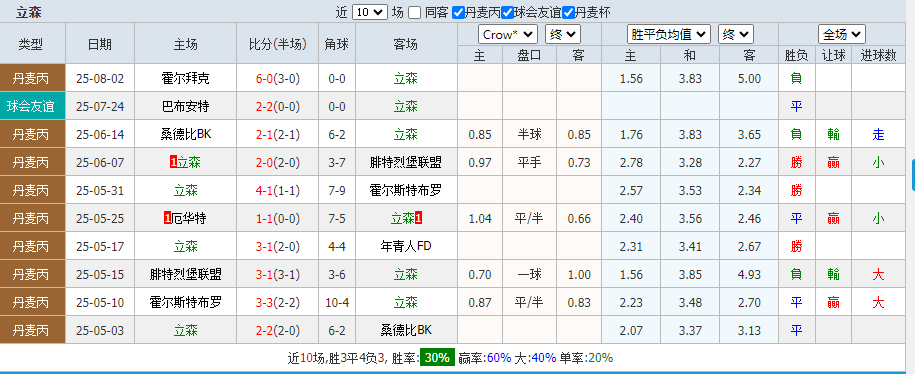This screenshot has height=374, width=915.
Task: Click away odds 4.93
Action: [749, 274]
